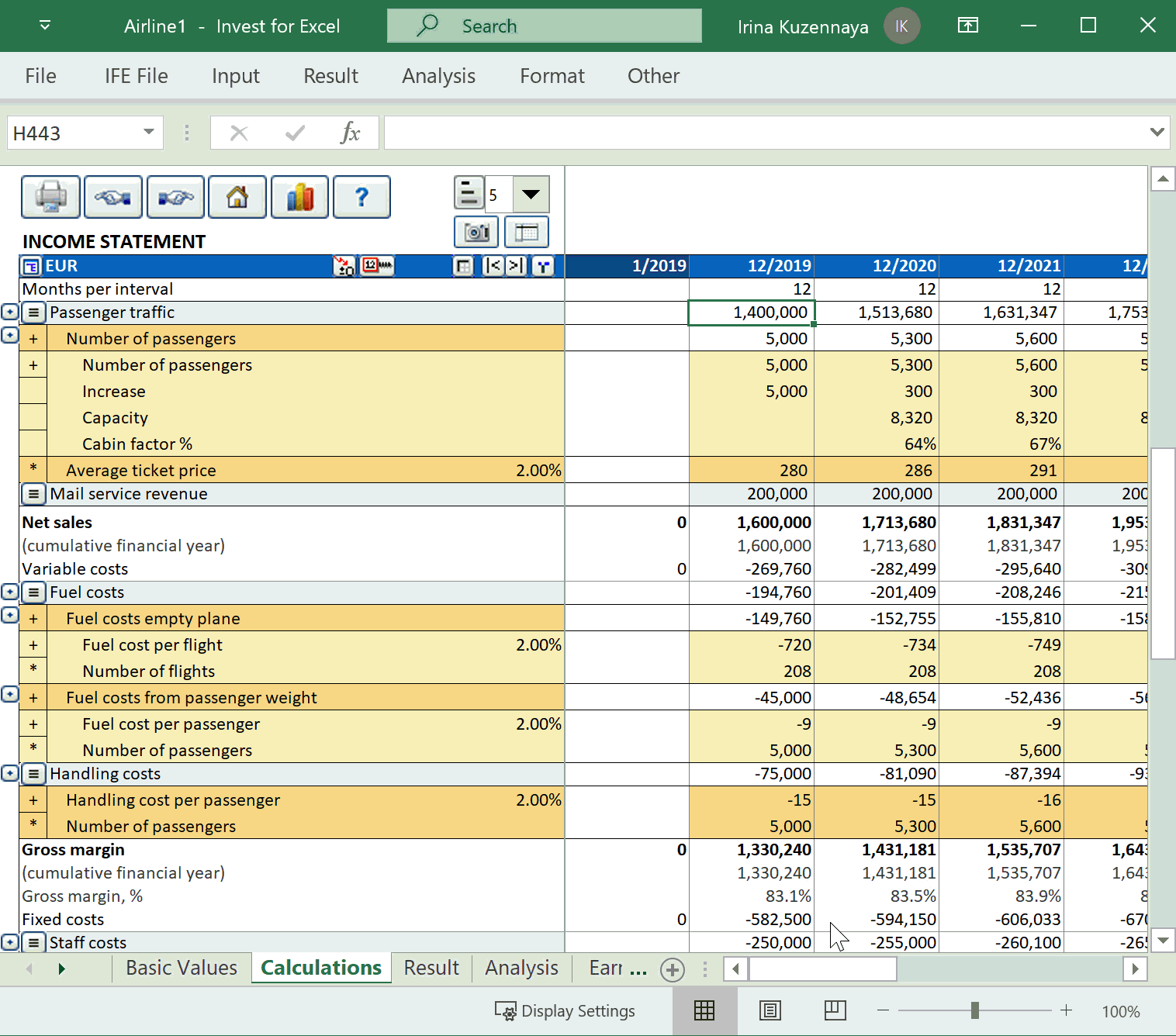Switch to Page Break Preview icon

click(835, 1010)
